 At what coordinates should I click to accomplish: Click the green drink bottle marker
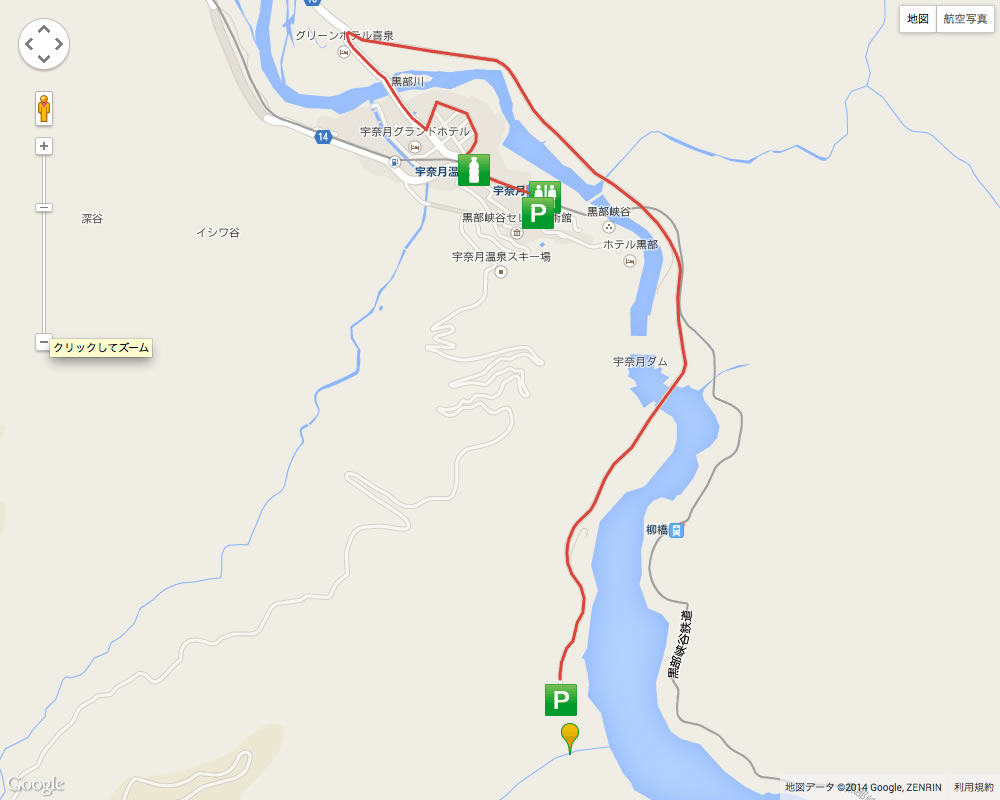(x=474, y=170)
